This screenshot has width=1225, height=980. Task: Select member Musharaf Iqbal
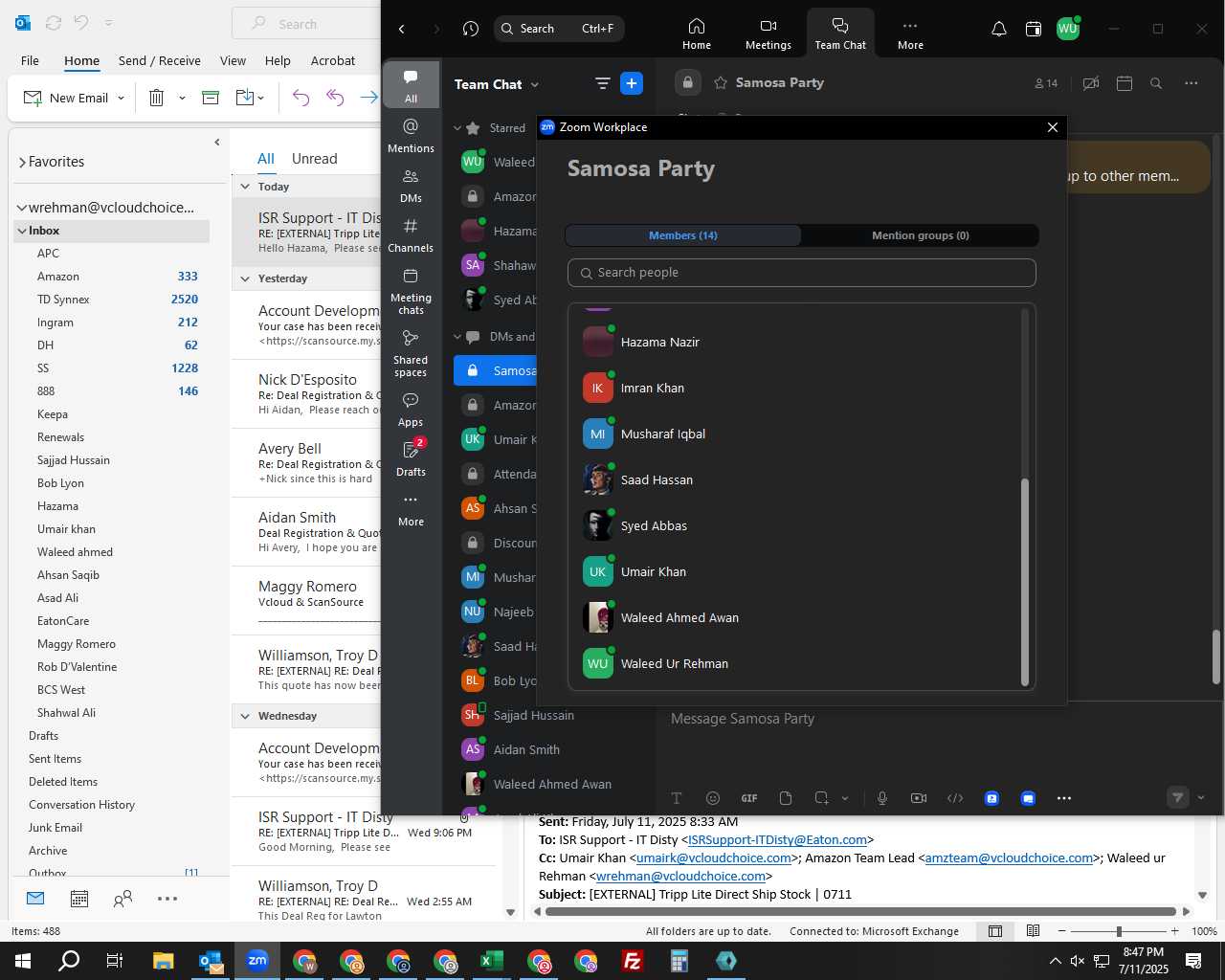794,434
